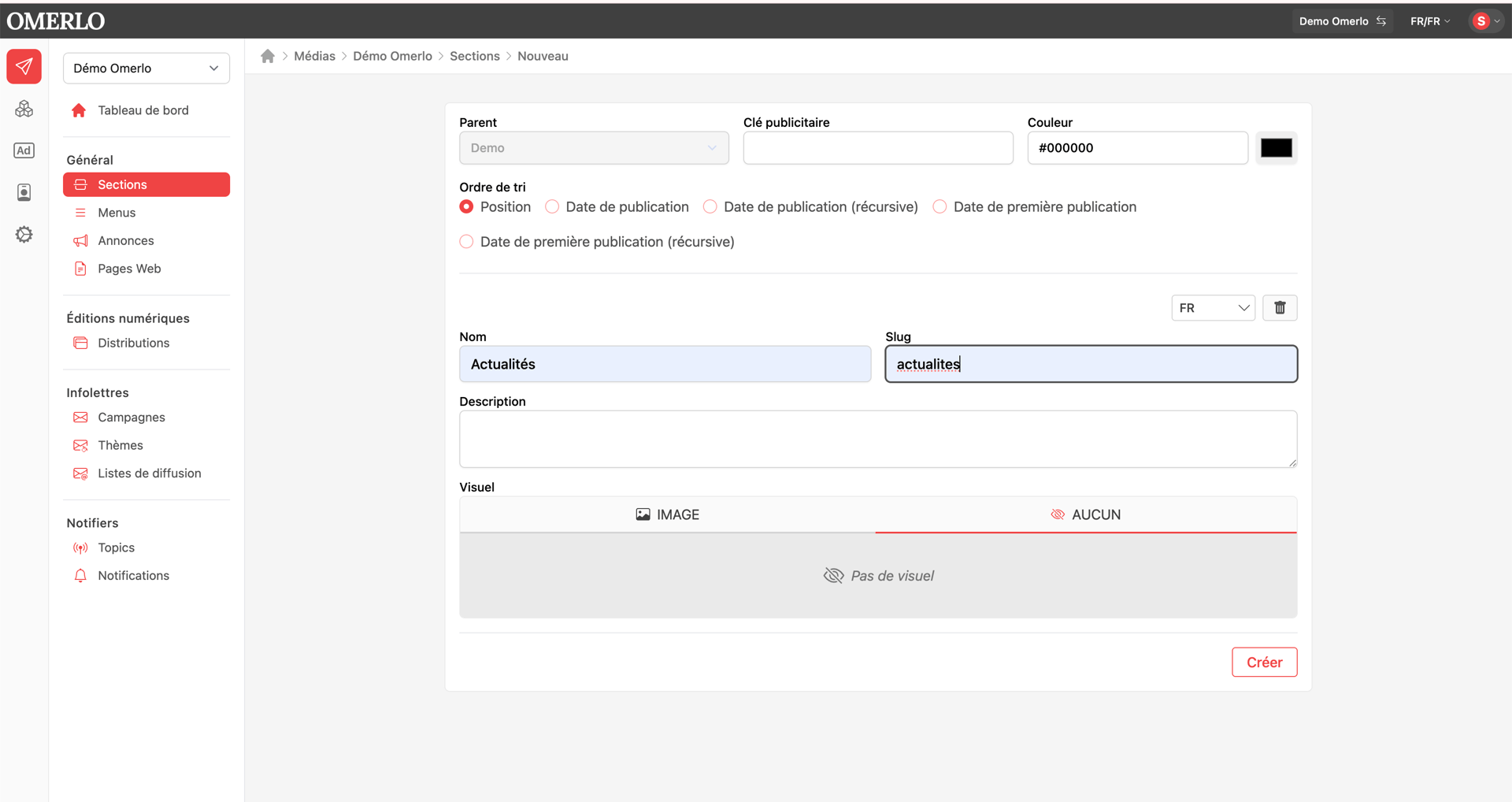This screenshot has width=1512, height=802.
Task: Open the Parent Demo dropdown
Action: click(x=594, y=147)
